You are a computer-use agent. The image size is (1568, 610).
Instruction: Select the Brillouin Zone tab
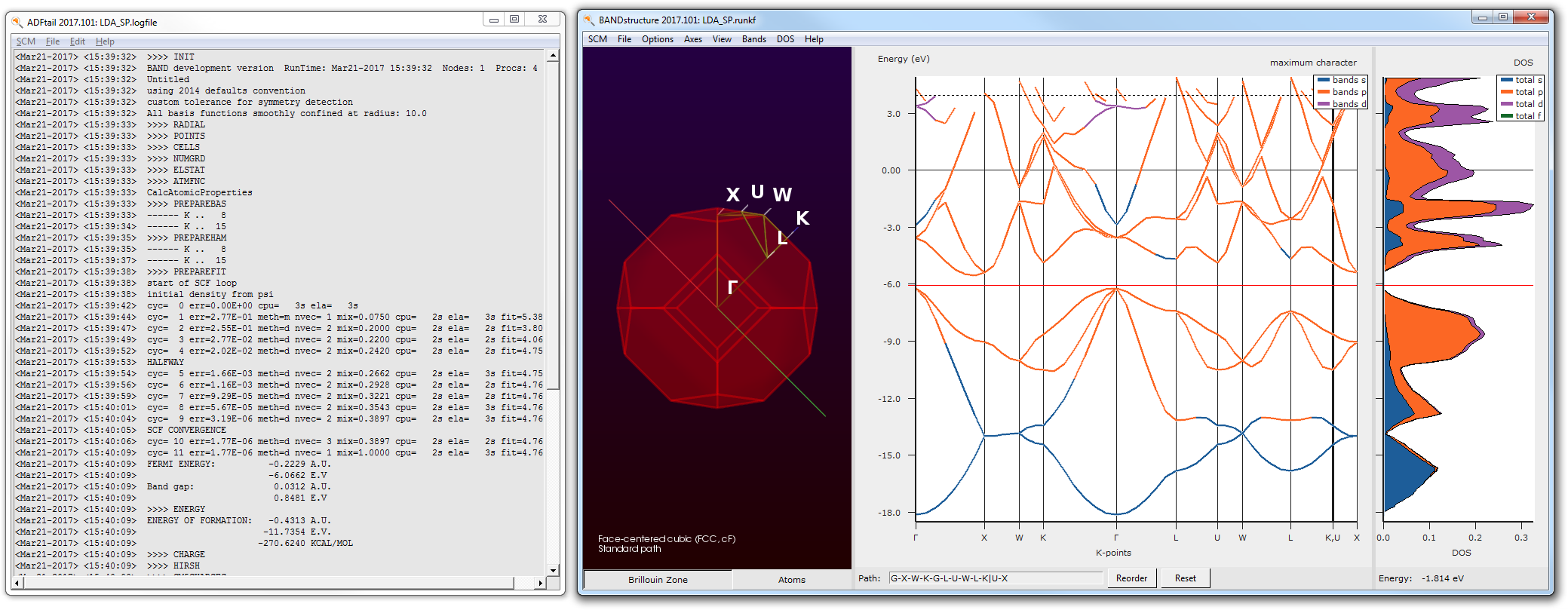tap(658, 580)
